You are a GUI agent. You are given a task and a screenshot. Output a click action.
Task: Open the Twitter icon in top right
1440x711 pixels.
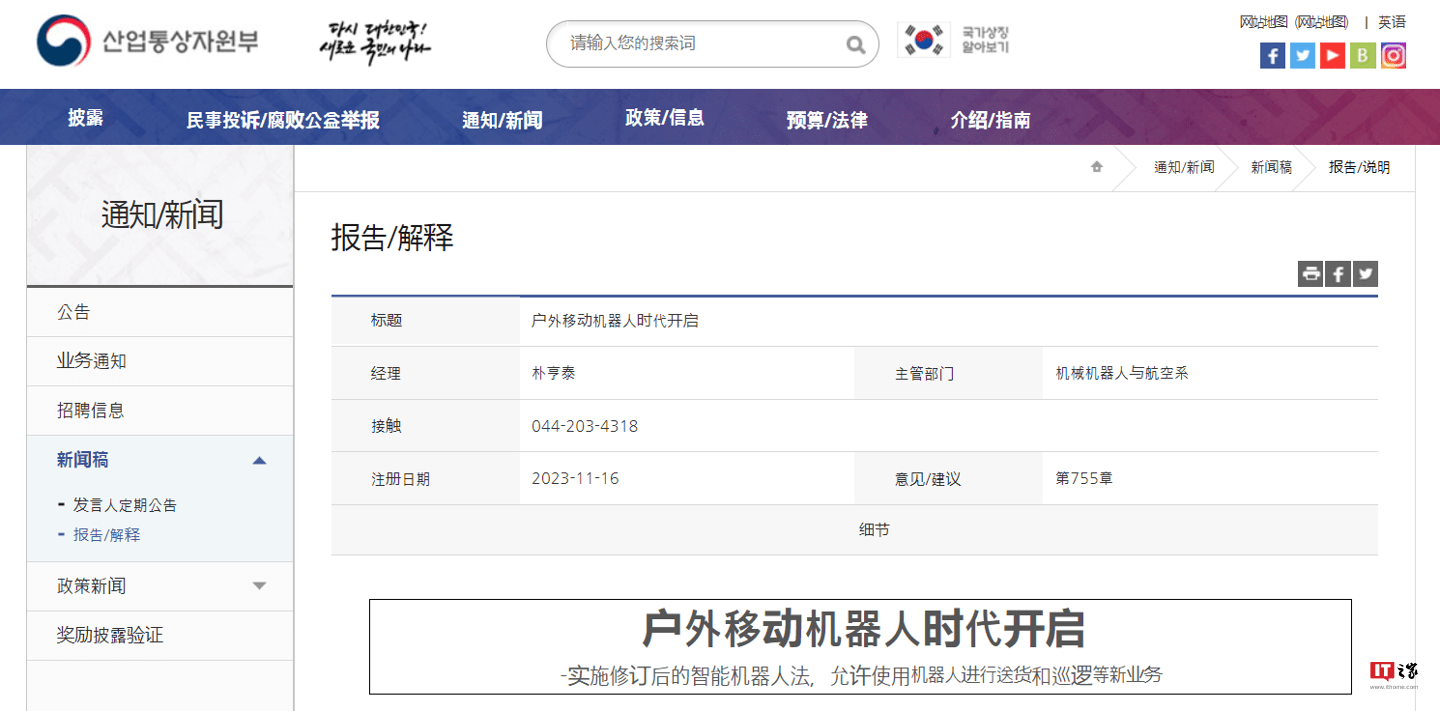1302,55
